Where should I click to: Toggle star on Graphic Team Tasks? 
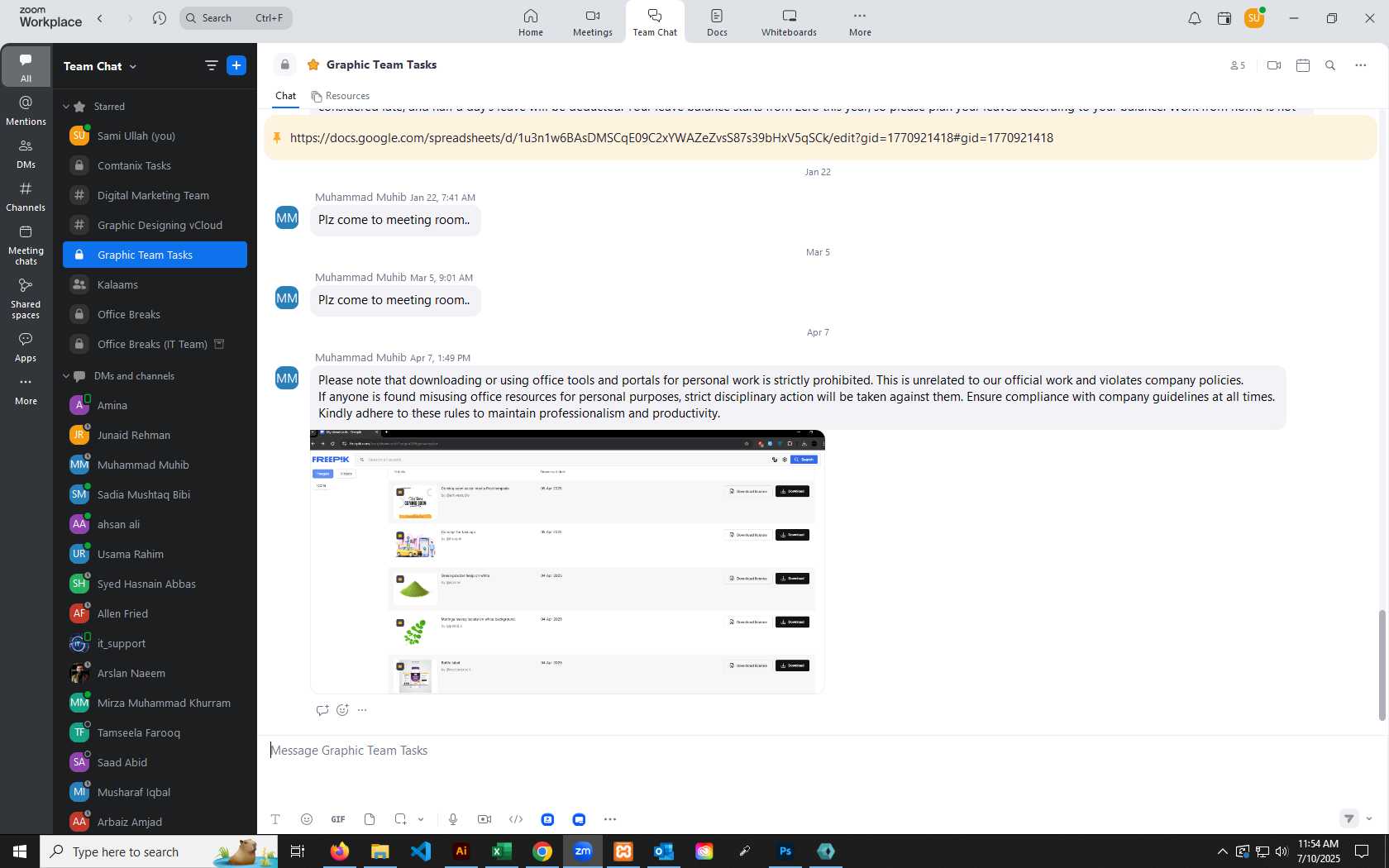click(313, 64)
